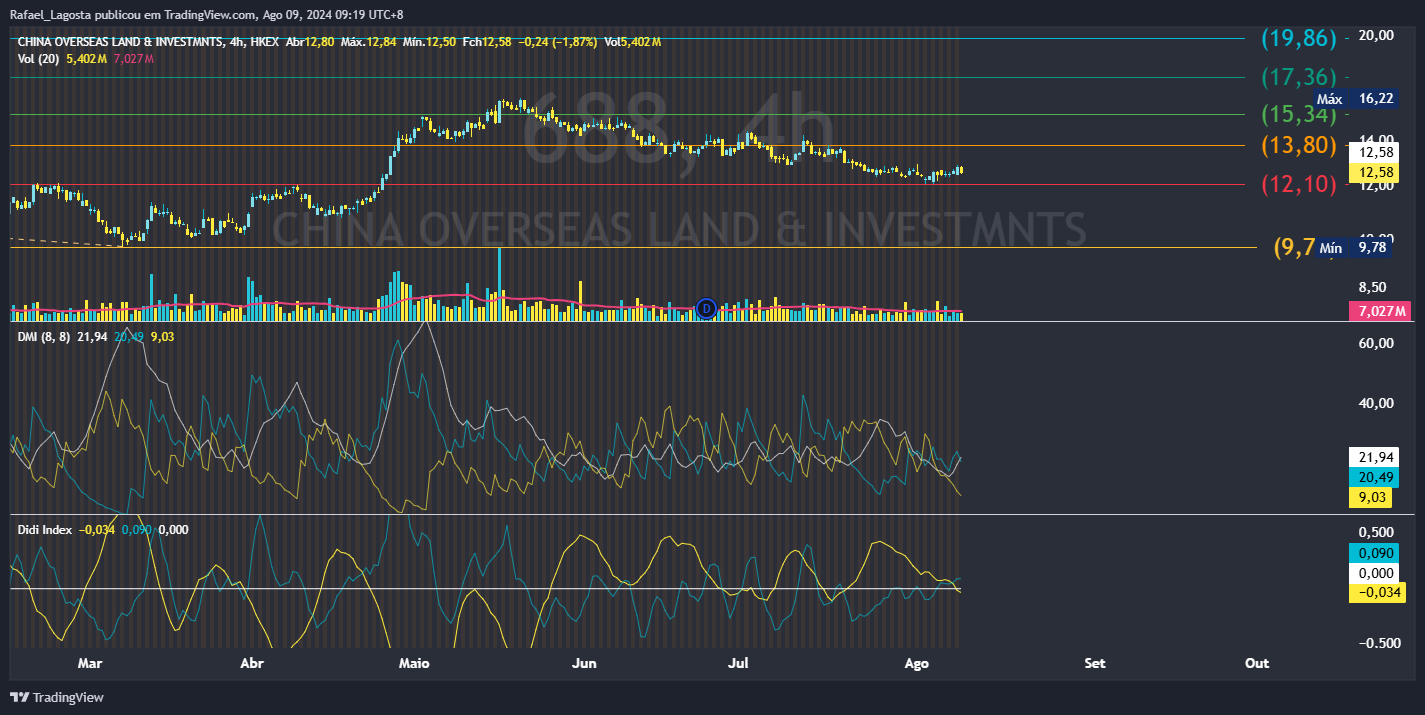Click the pink '7,027M' volume scale label

(x=1379, y=312)
